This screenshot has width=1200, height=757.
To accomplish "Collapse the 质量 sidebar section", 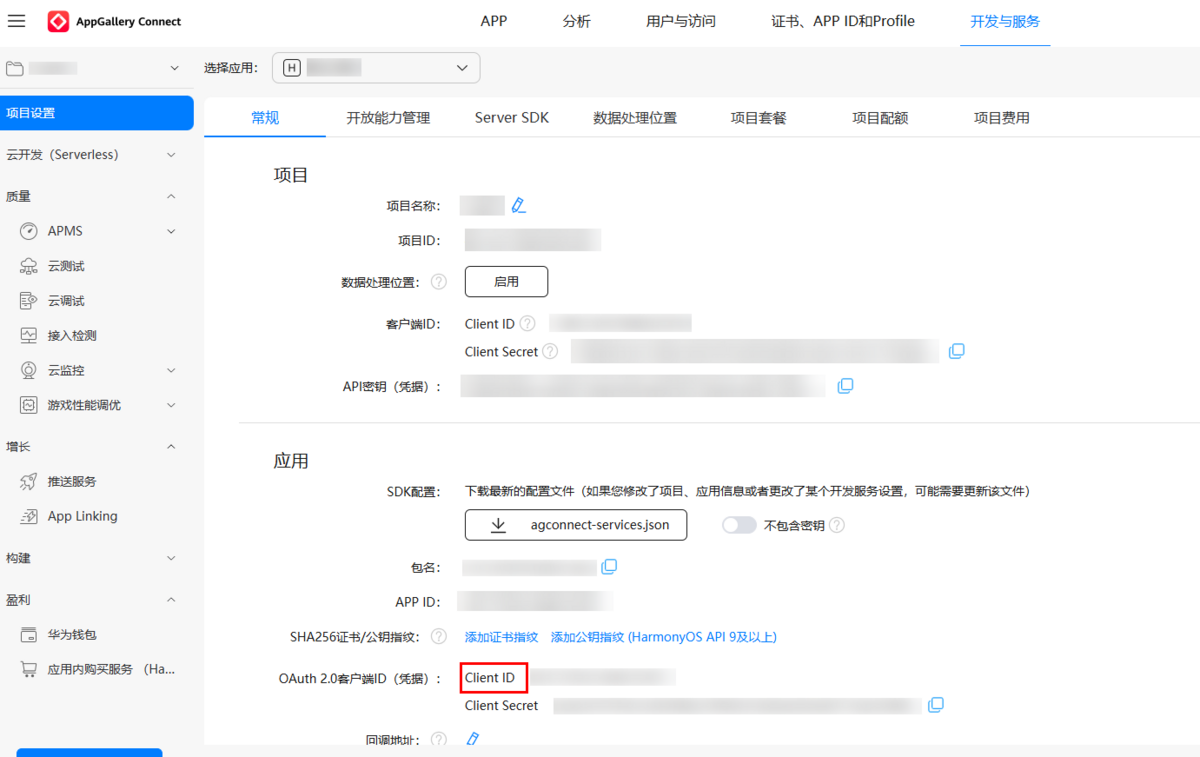I will (x=171, y=196).
